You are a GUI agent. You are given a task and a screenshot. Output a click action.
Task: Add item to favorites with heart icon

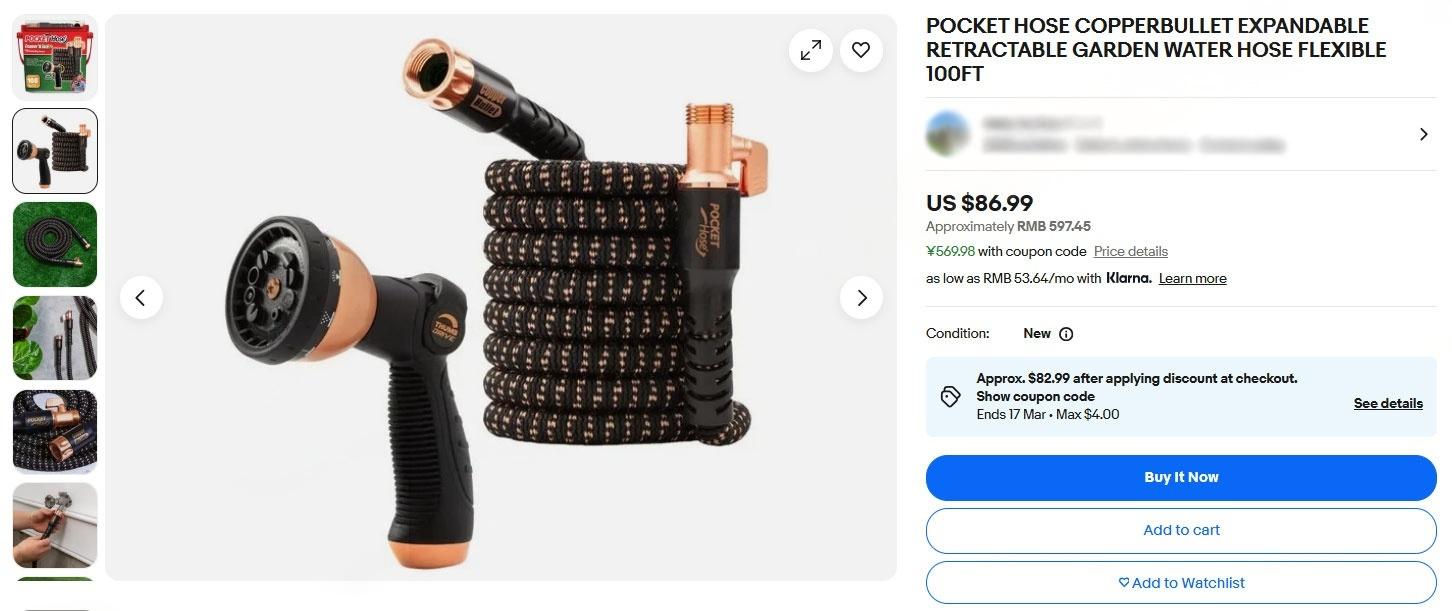pos(861,50)
